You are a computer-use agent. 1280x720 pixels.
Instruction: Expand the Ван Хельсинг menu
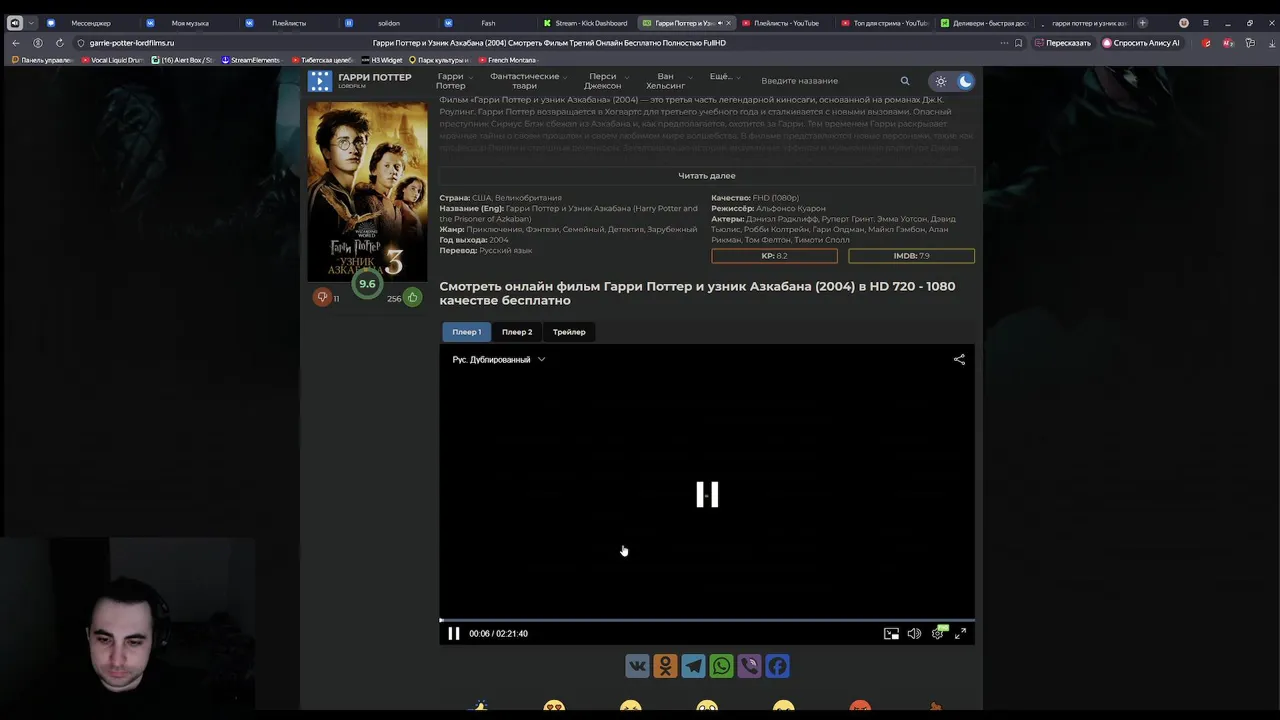[668, 81]
